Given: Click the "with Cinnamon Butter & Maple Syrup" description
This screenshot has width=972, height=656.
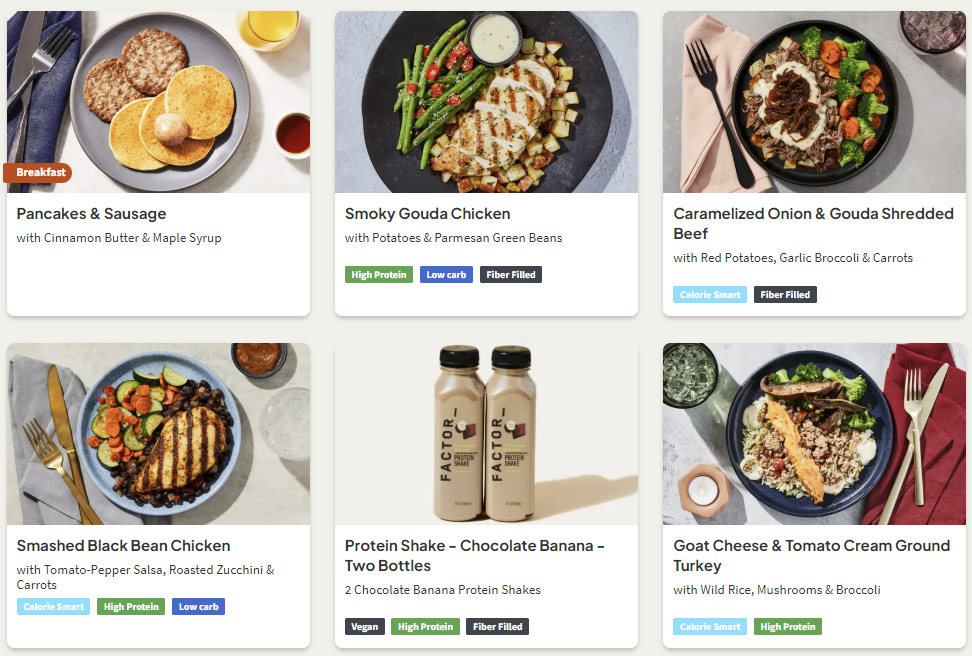Looking at the screenshot, I should (119, 238).
